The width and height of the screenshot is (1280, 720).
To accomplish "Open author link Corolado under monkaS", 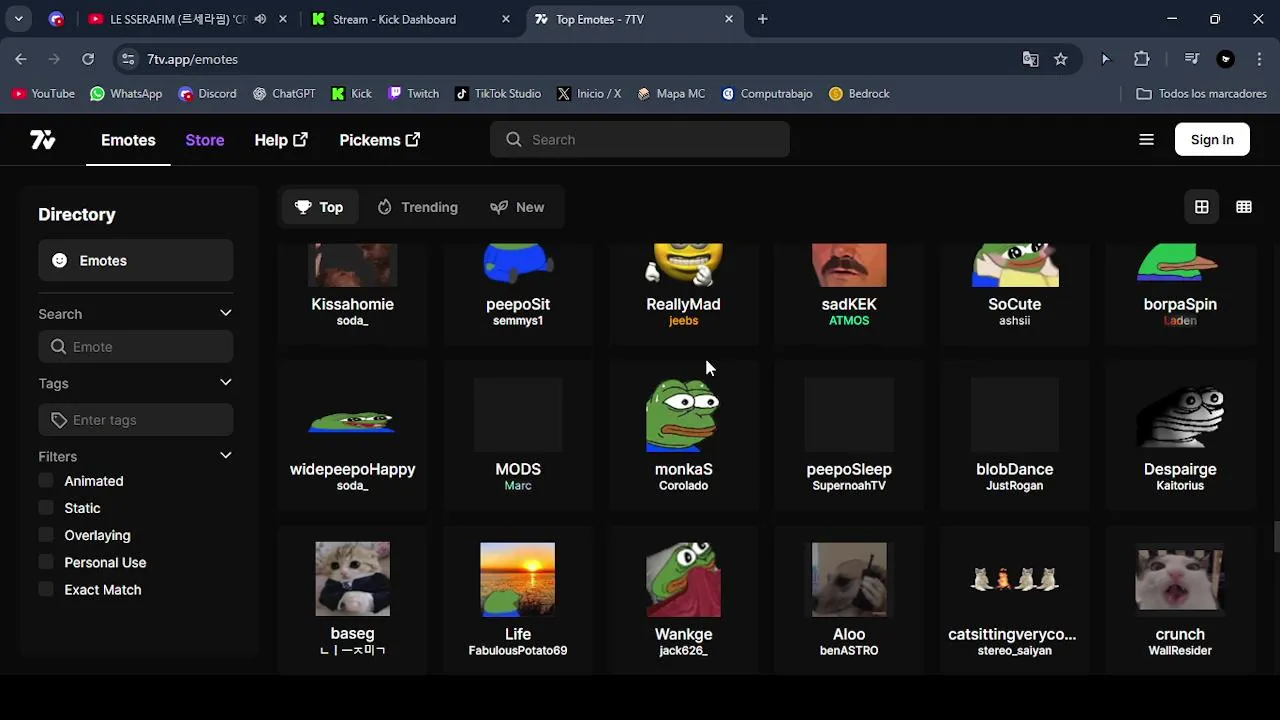I will point(683,486).
